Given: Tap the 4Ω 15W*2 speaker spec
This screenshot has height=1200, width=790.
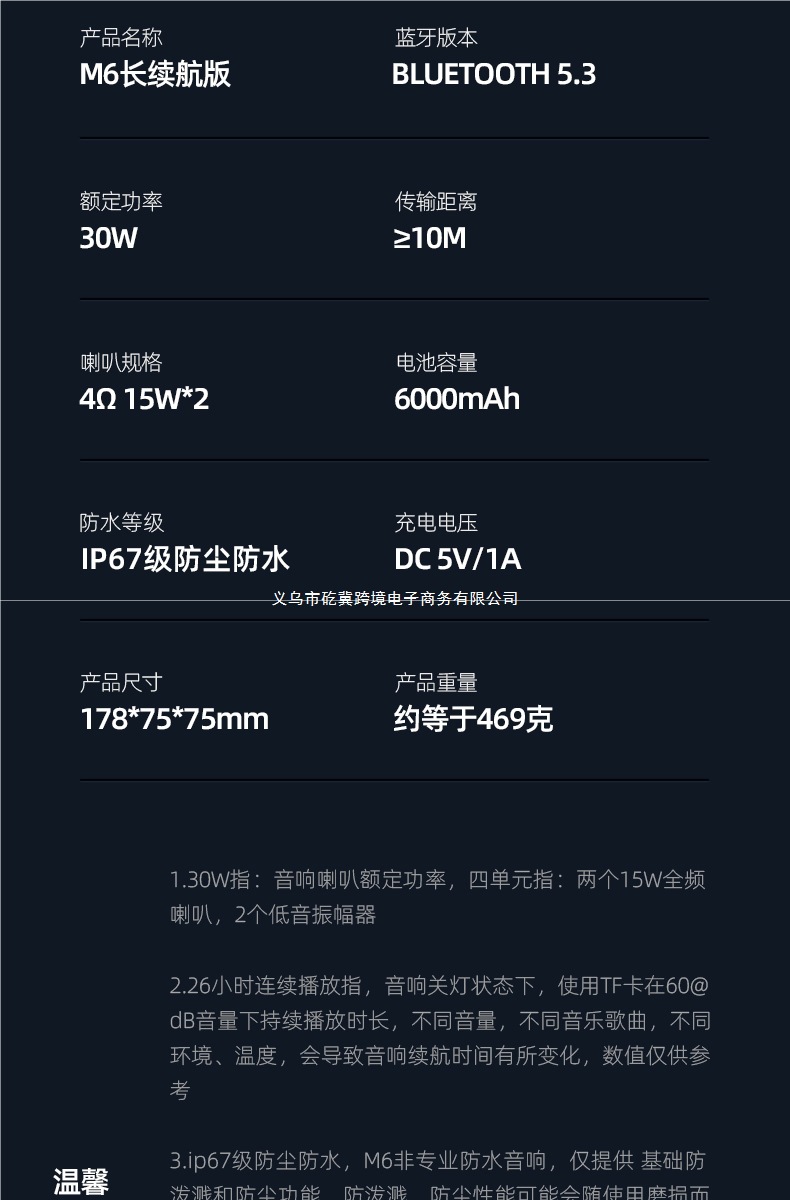Looking at the screenshot, I should click(x=145, y=399).
